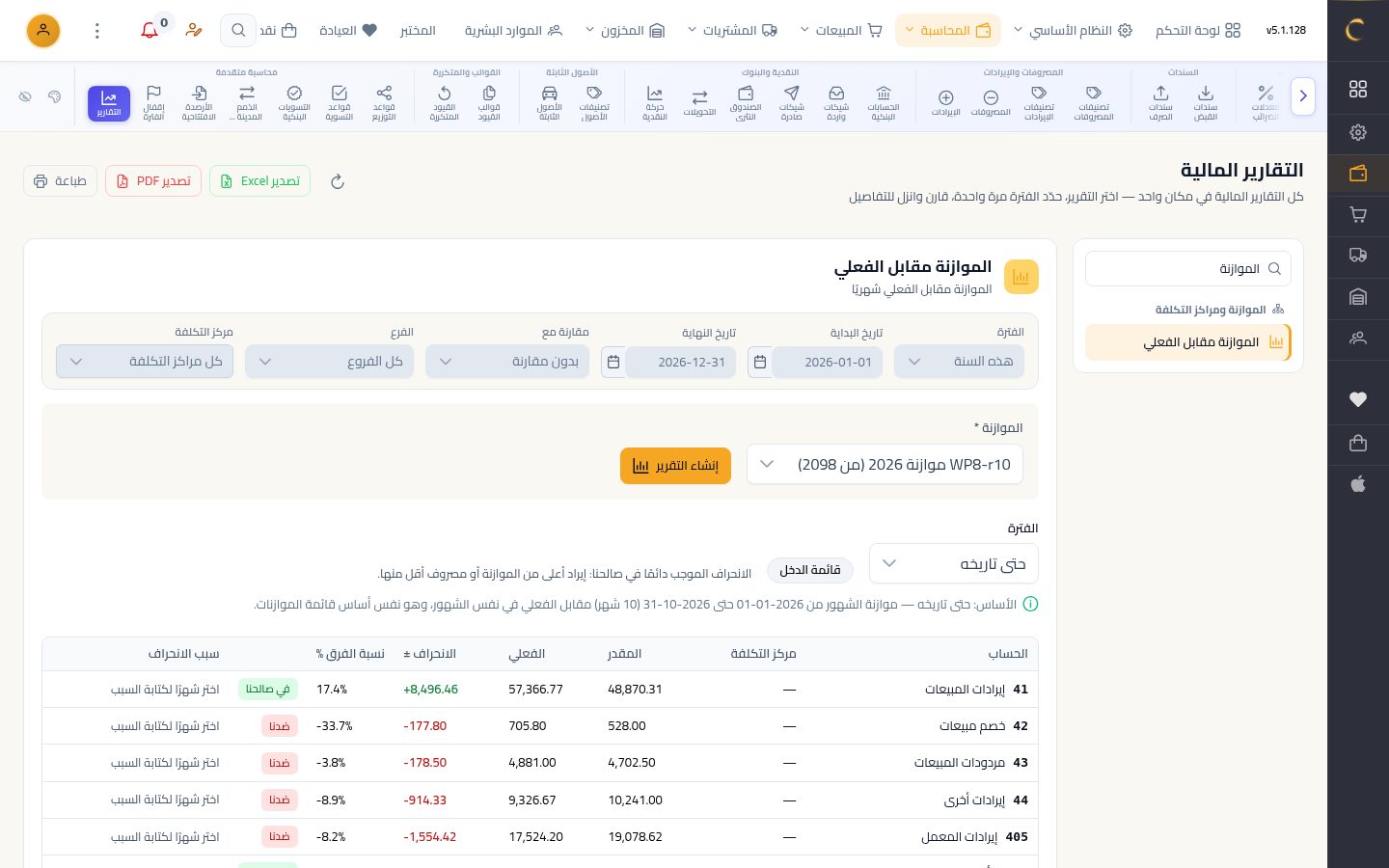
Task: Expand the مركز التكلفة 'كل مراكز التكلفة' dropdown
Action: pos(145,362)
